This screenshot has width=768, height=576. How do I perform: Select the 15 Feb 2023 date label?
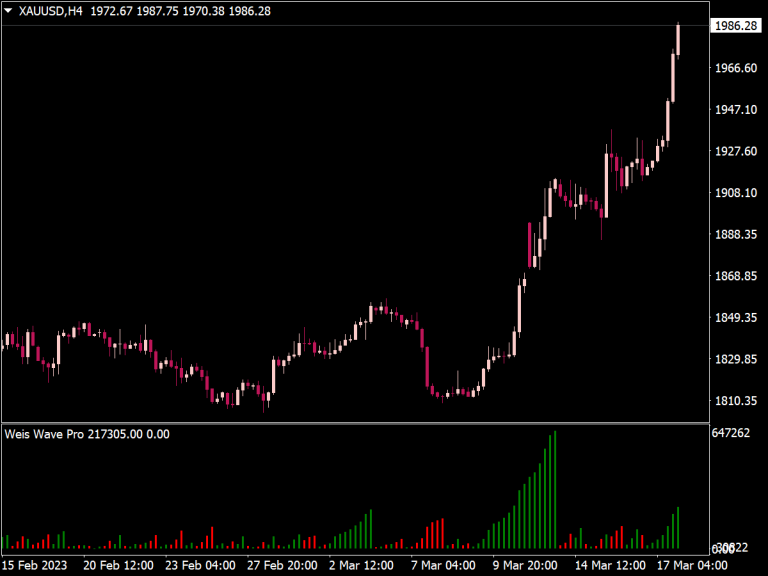[x=34, y=565]
